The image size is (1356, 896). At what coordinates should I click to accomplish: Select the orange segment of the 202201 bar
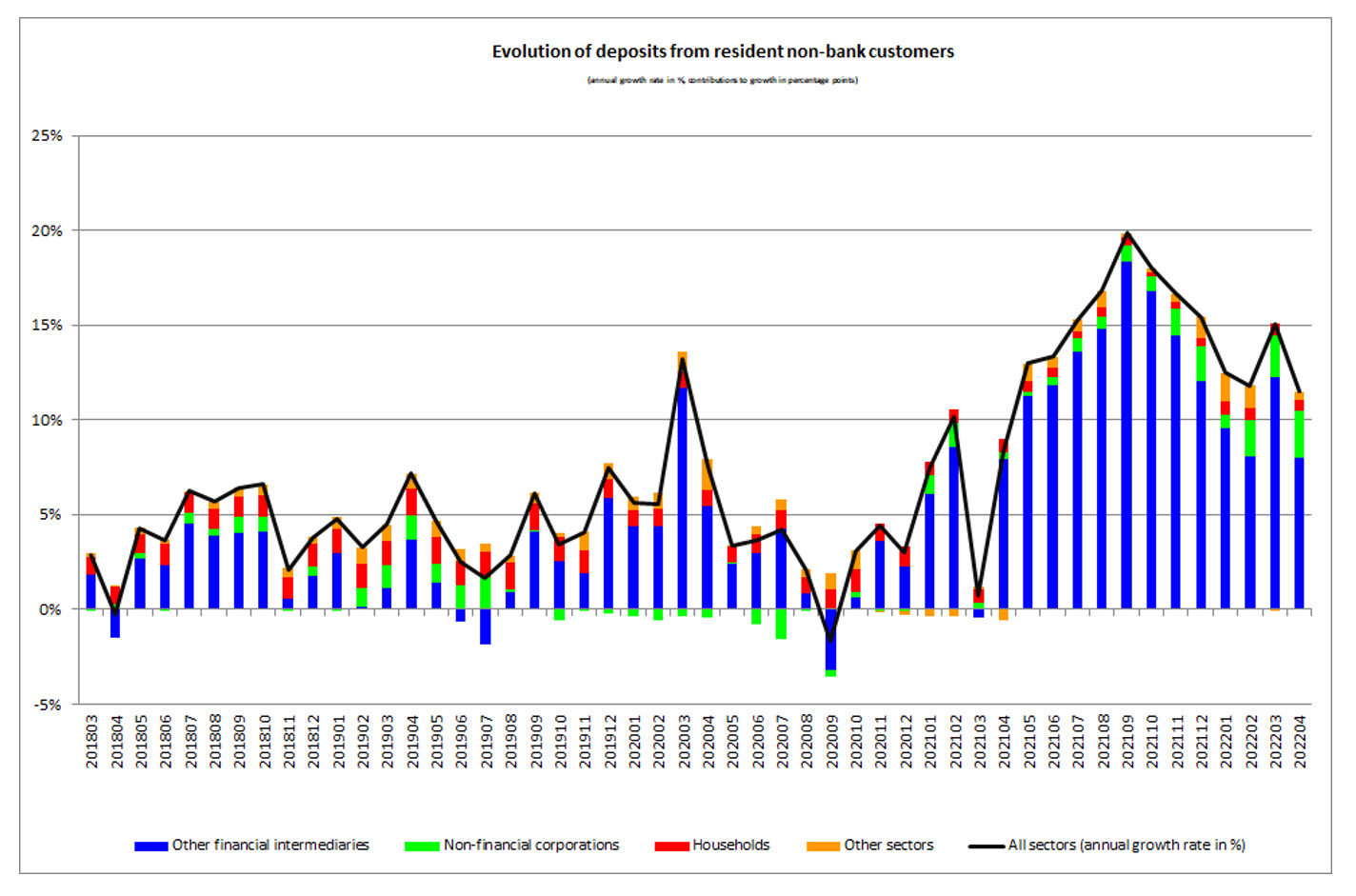pyautogui.click(x=1226, y=388)
